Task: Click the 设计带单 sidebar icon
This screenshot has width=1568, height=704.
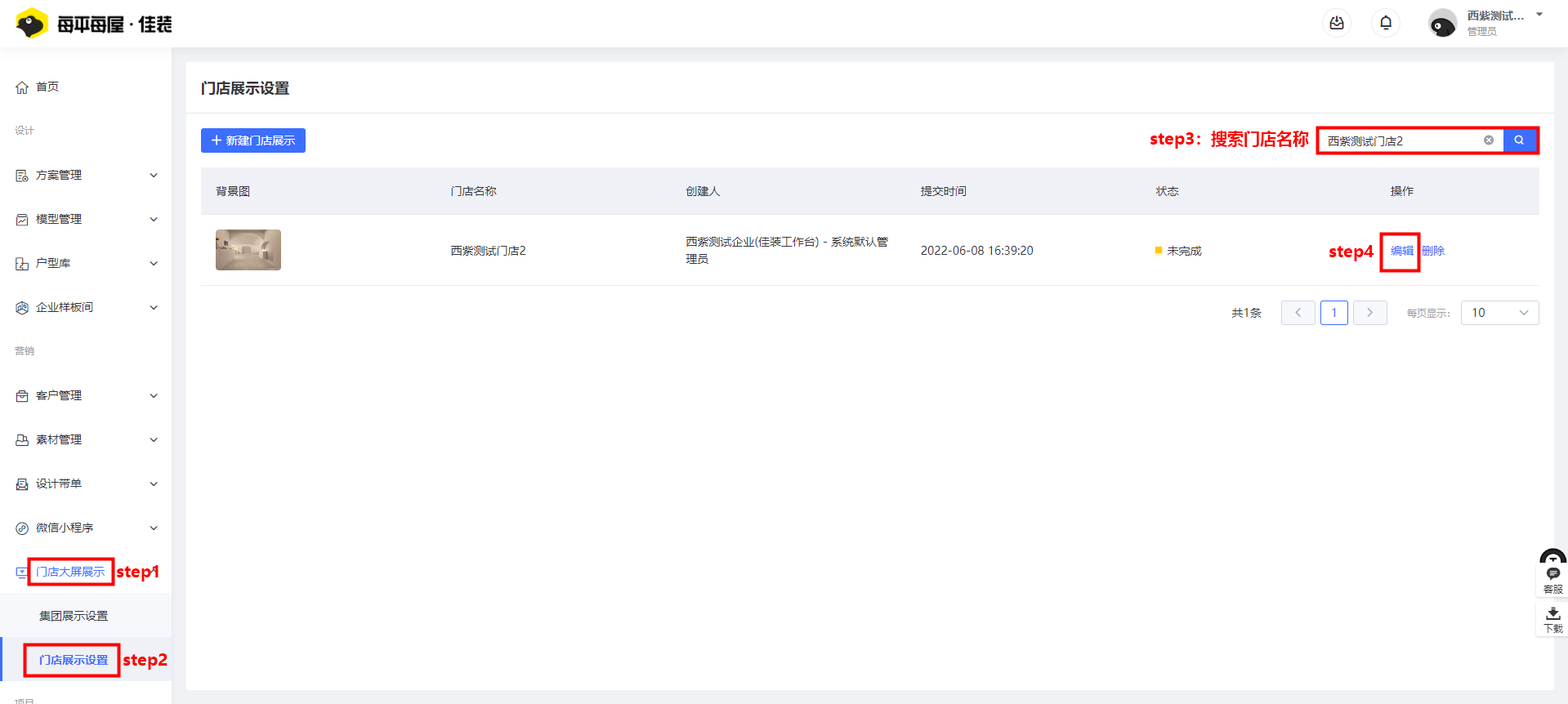Action: point(22,484)
